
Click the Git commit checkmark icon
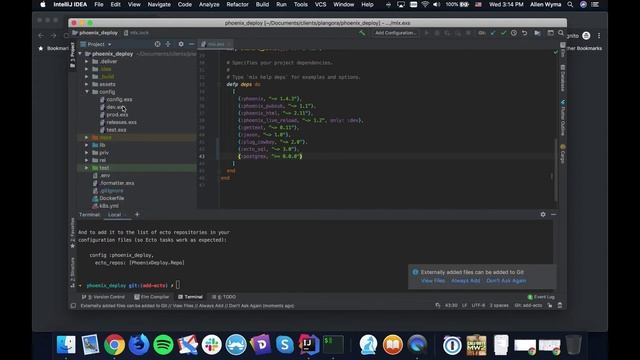coord(503,33)
